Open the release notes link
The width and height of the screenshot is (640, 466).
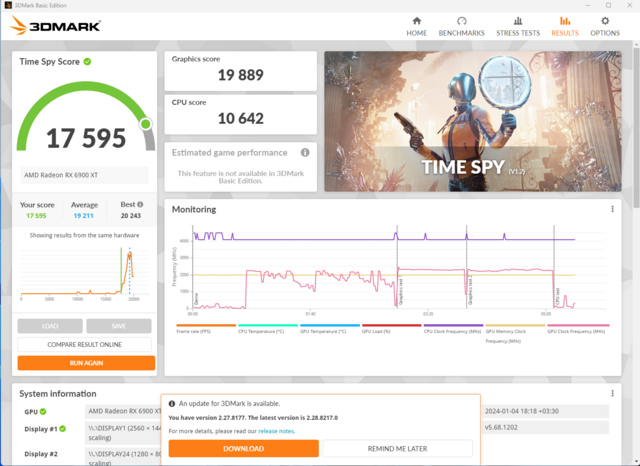(275, 431)
